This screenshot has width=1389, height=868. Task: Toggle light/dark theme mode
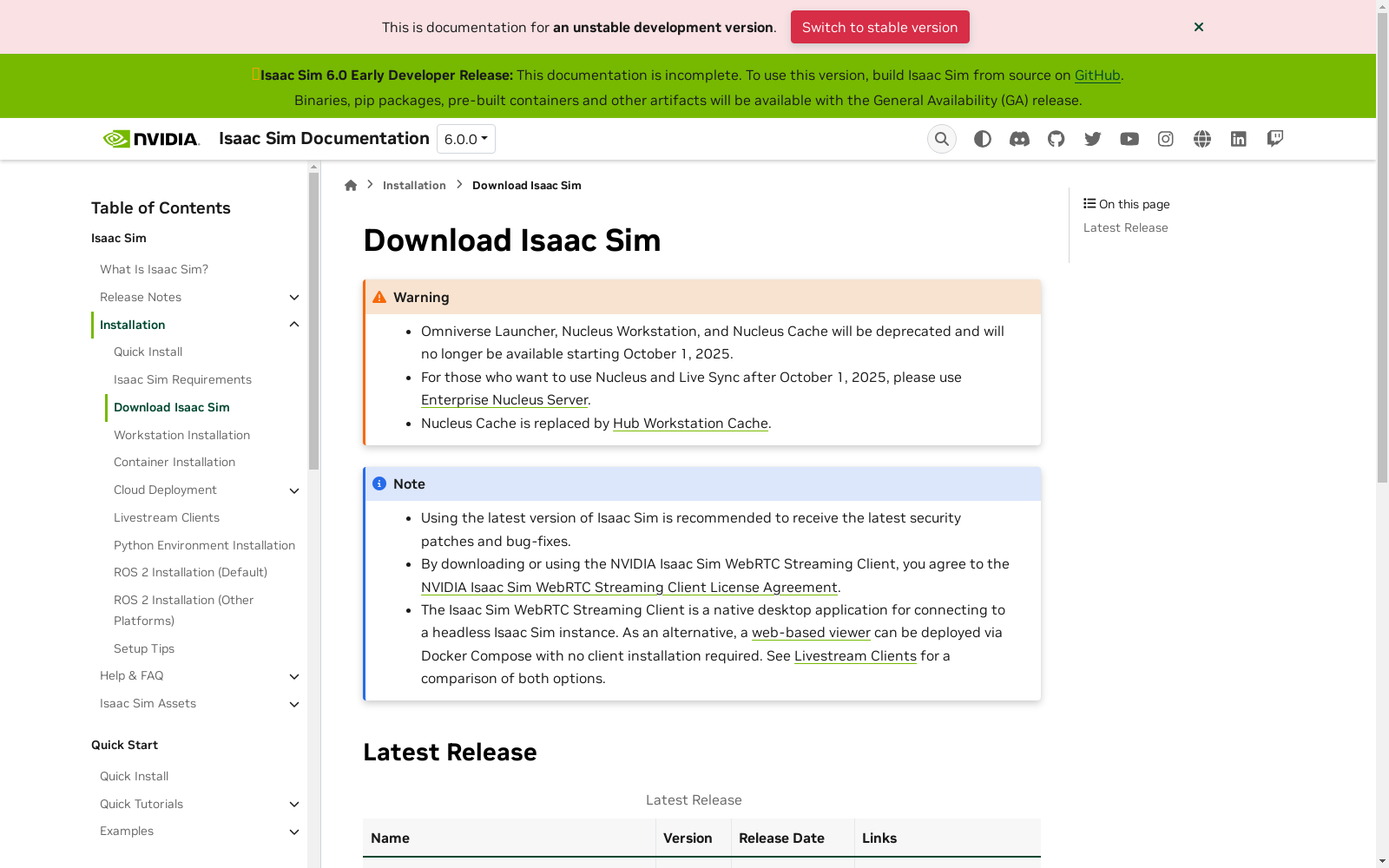(x=983, y=139)
